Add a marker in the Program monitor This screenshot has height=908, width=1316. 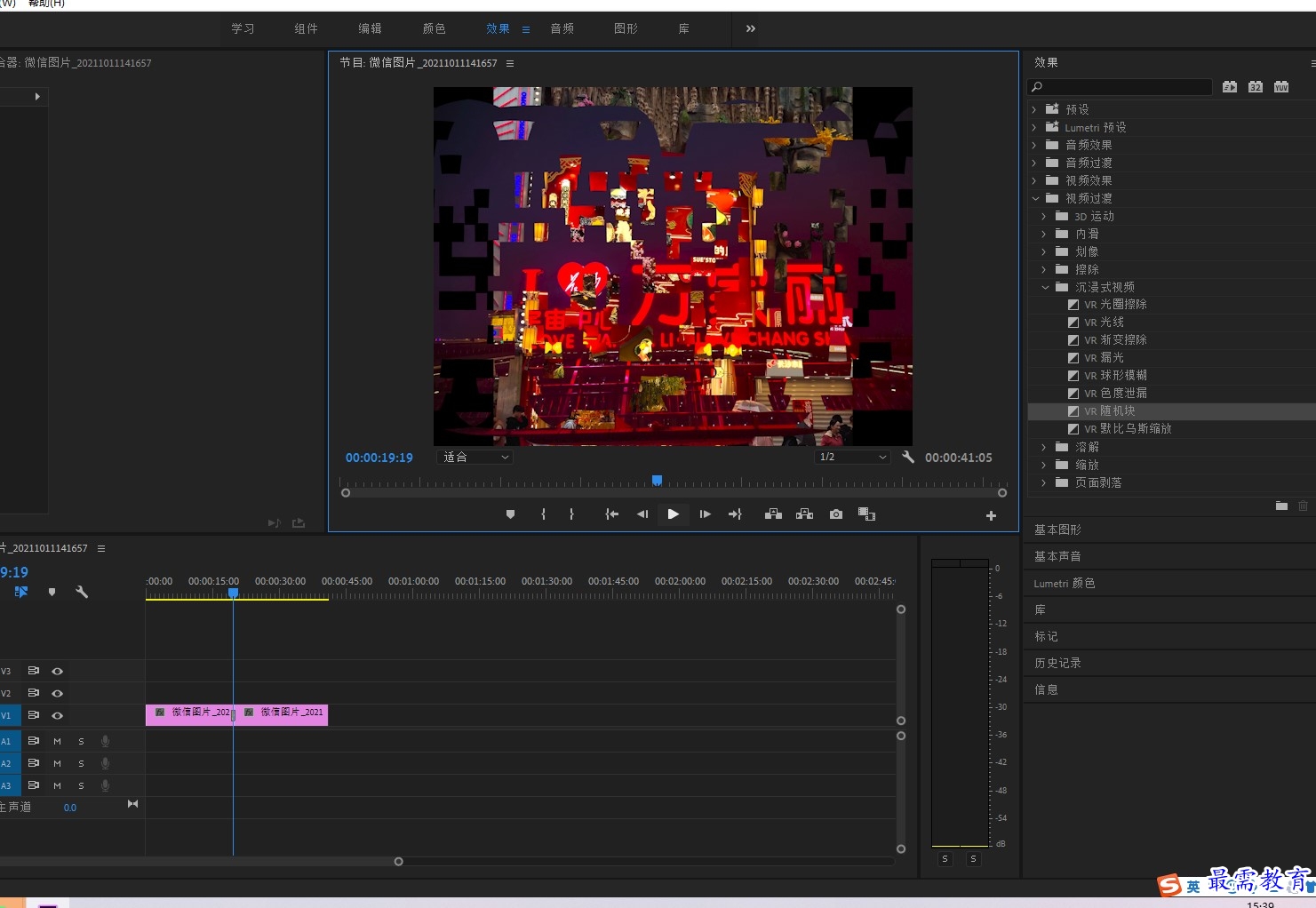coord(510,514)
